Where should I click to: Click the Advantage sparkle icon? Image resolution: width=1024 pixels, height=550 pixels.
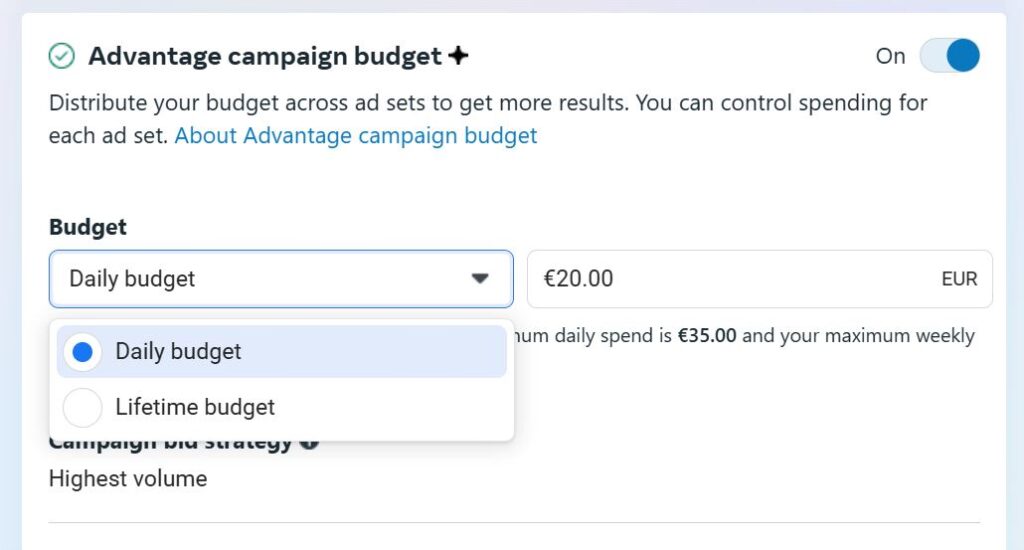[x=458, y=56]
